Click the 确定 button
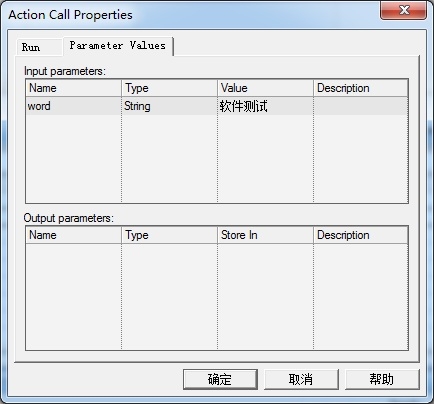Viewport: 434px width, 404px height. click(220, 379)
